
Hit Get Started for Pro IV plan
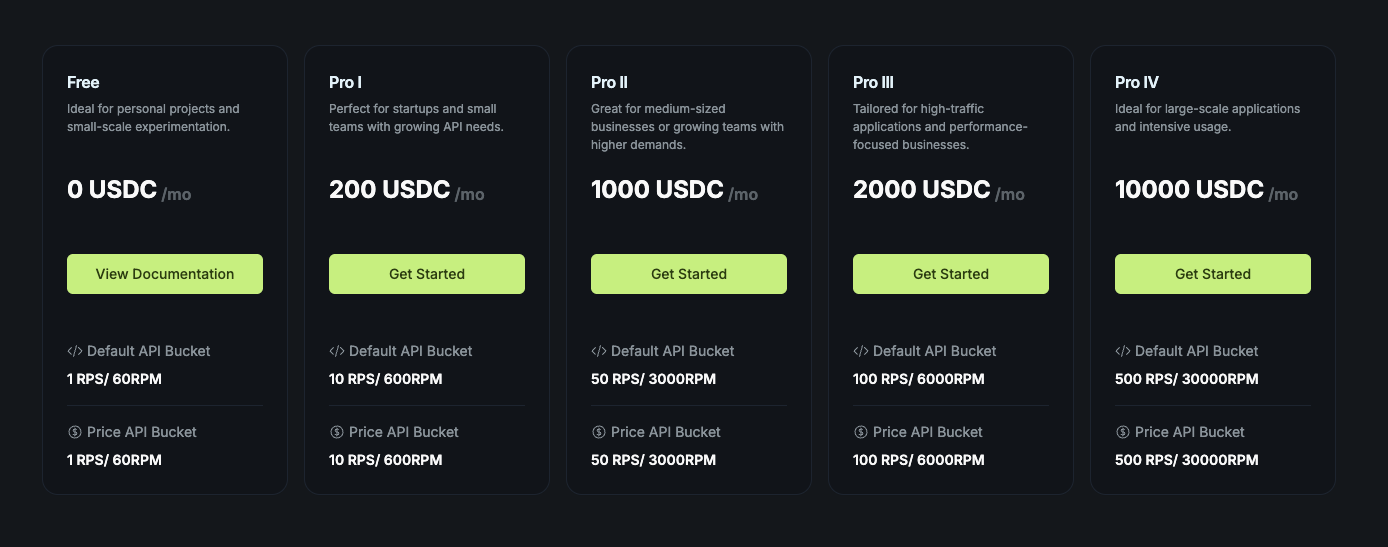coord(1213,274)
